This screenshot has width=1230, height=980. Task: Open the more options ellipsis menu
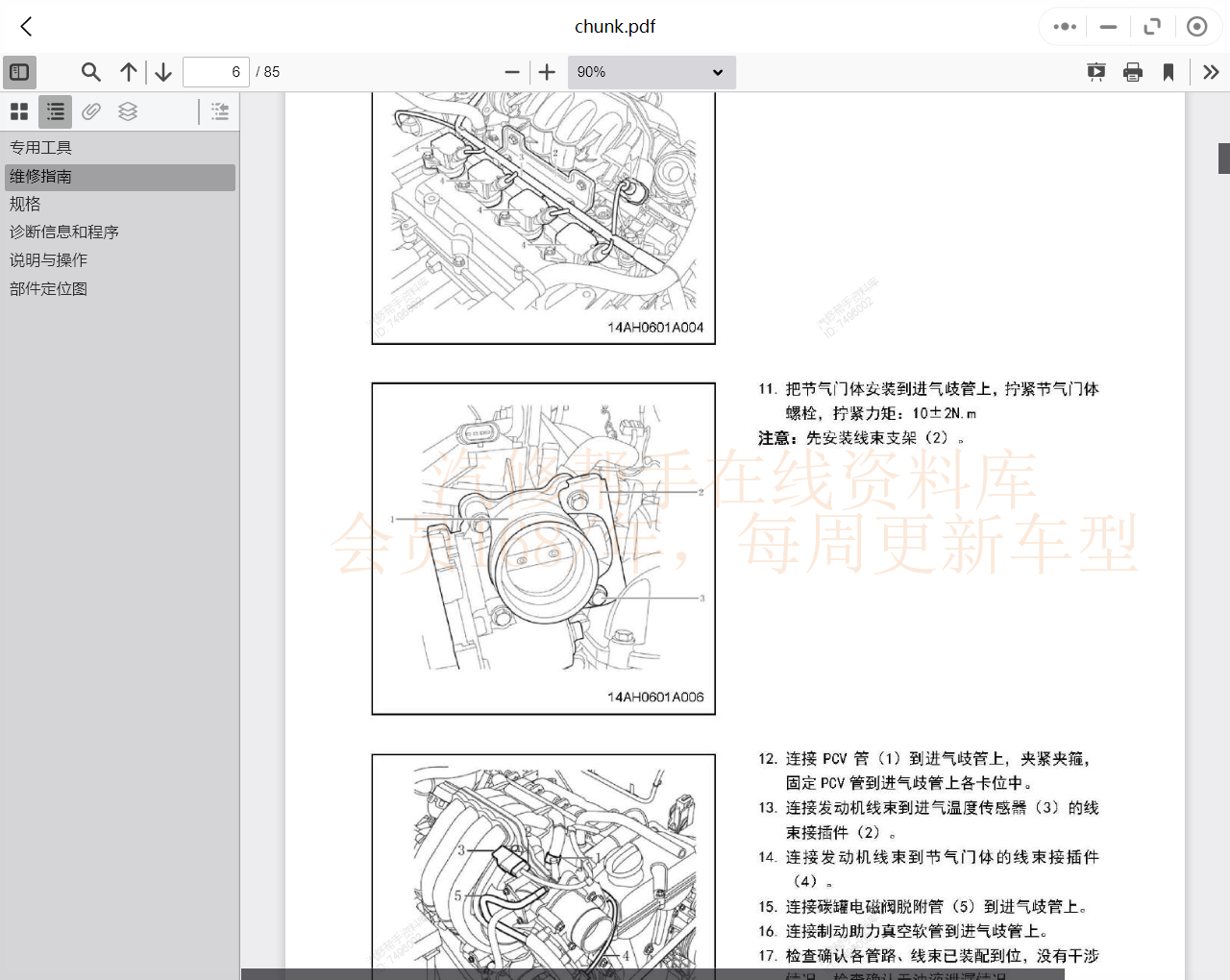pos(1063,26)
